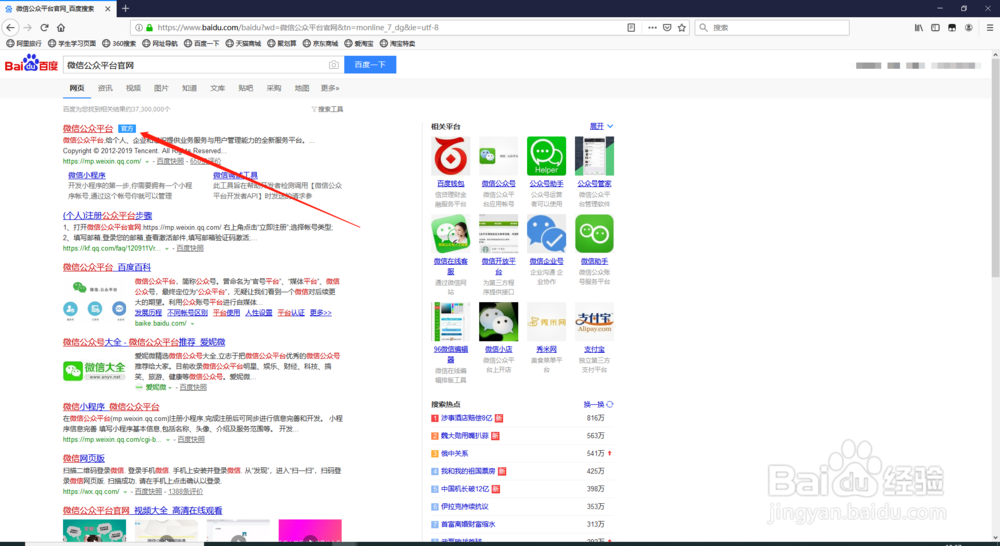The height and width of the screenshot is (546, 1000).
Task: Open the 微信大全 anyv.net logo thumbnail
Action: coord(94,370)
